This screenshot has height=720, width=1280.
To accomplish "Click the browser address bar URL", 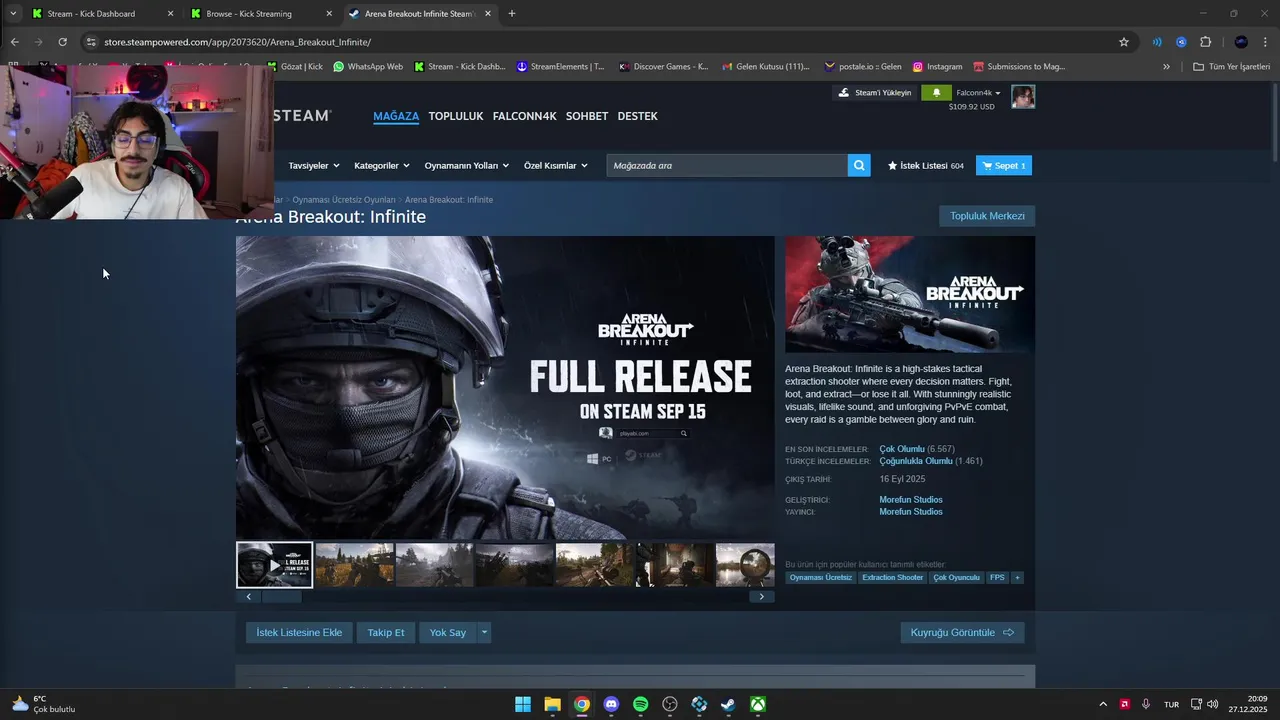I will [238, 42].
